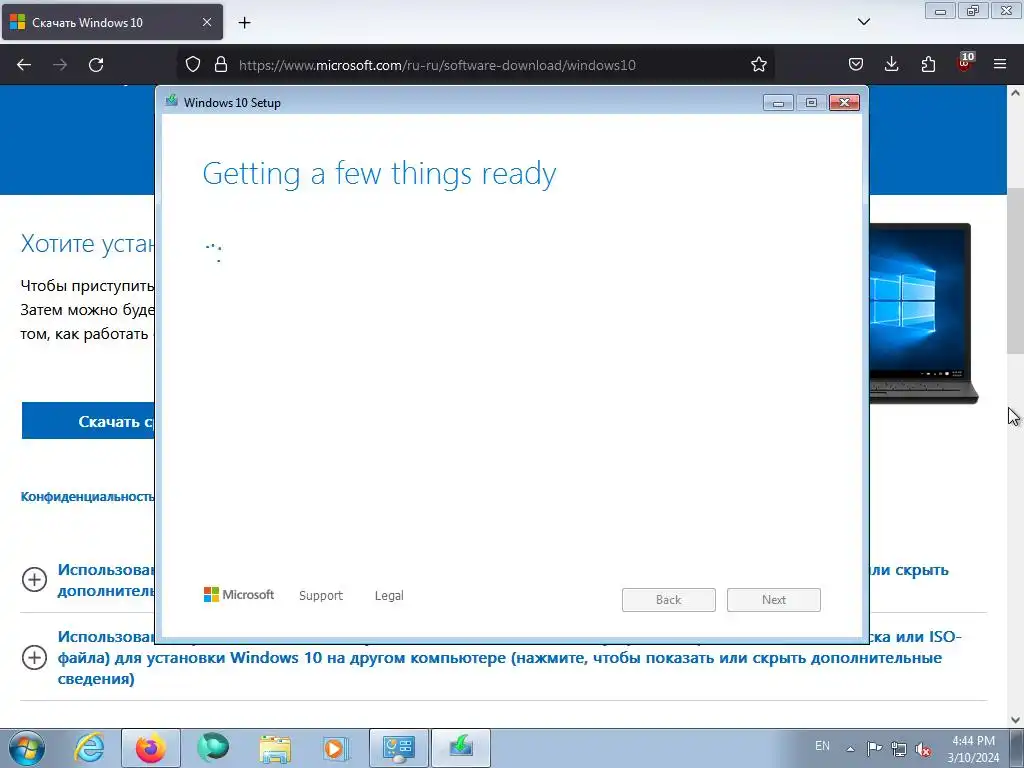The height and width of the screenshot is (768, 1024).
Task: Open Windows Media Player from taskbar
Action: pos(336,748)
